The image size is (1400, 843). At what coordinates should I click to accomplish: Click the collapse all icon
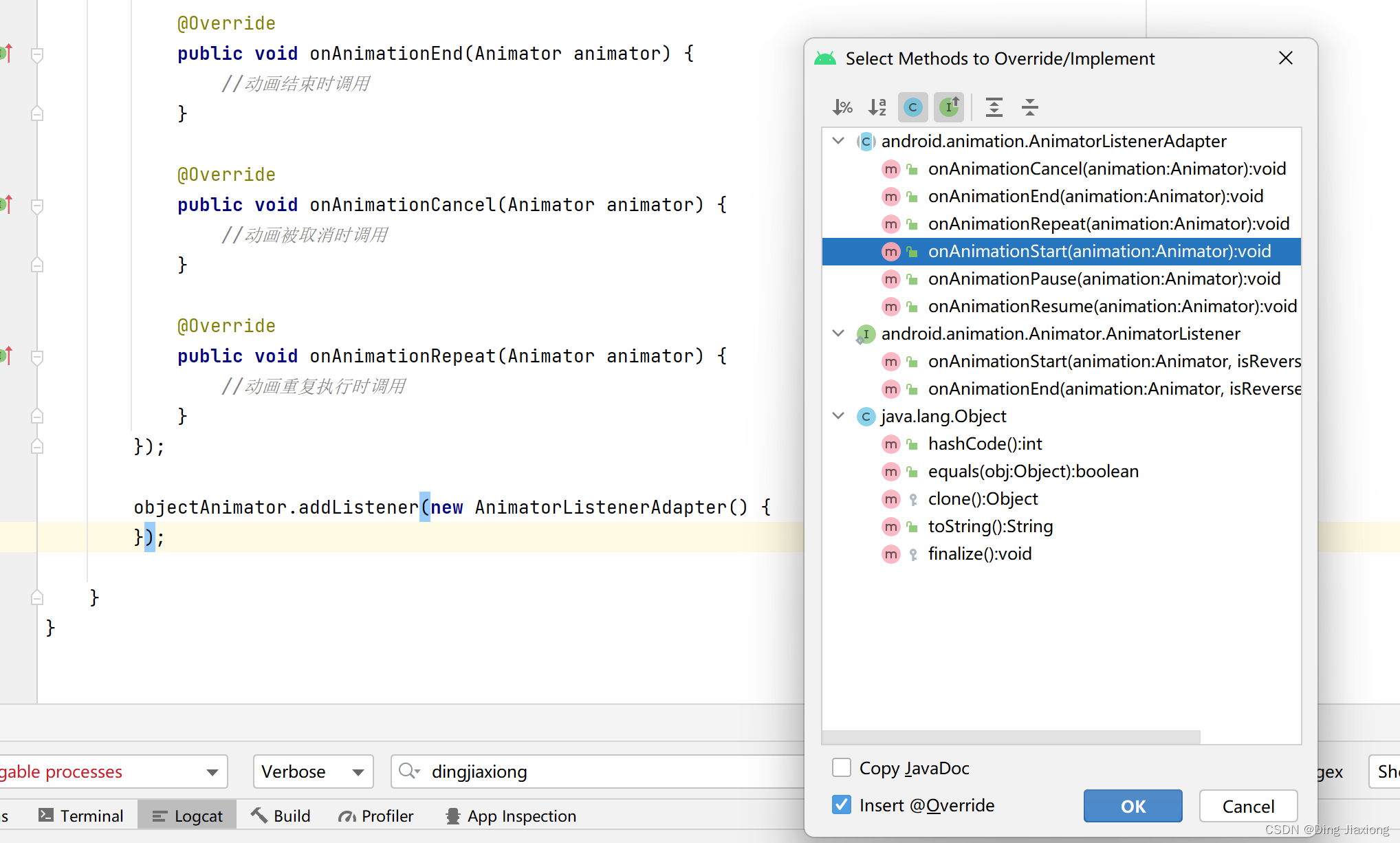coord(1029,107)
